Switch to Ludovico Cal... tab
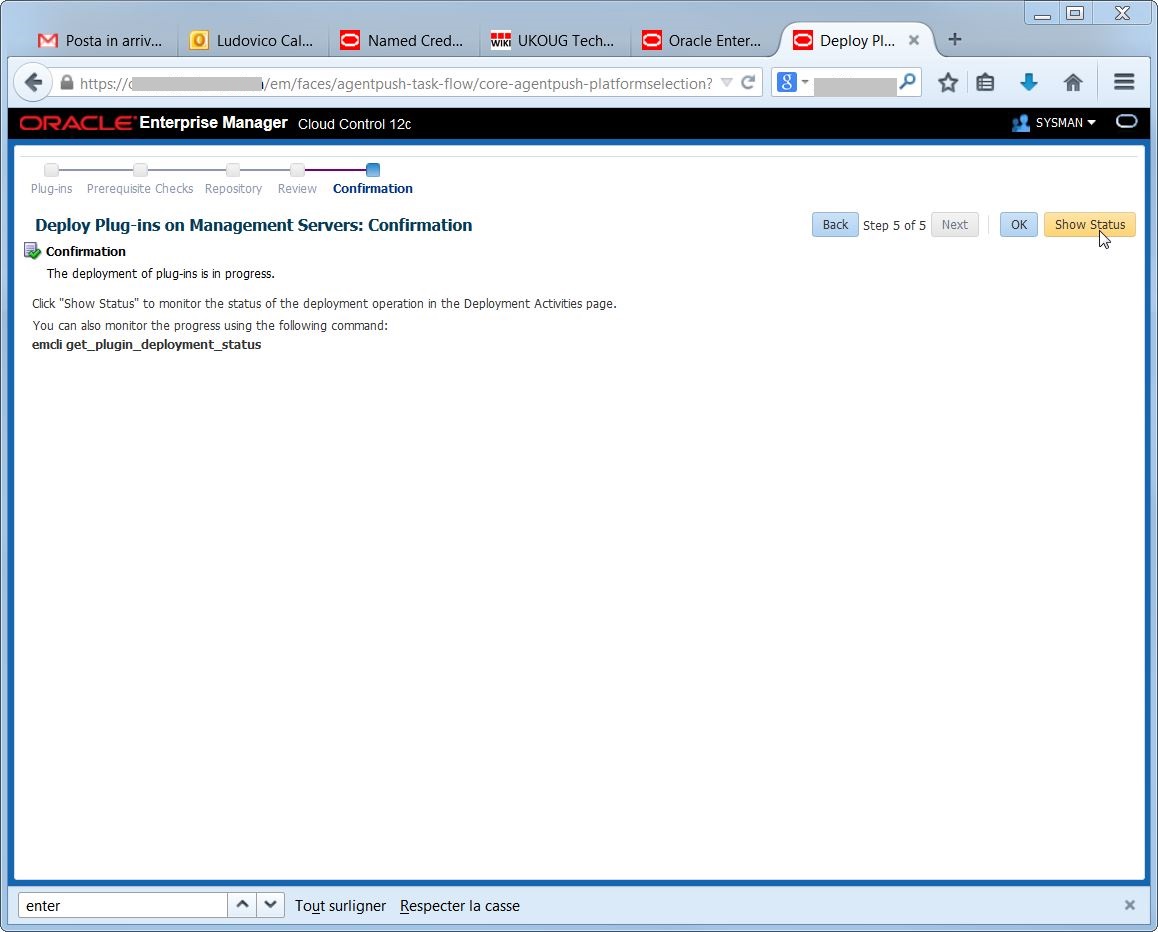1158x932 pixels. click(x=251, y=41)
